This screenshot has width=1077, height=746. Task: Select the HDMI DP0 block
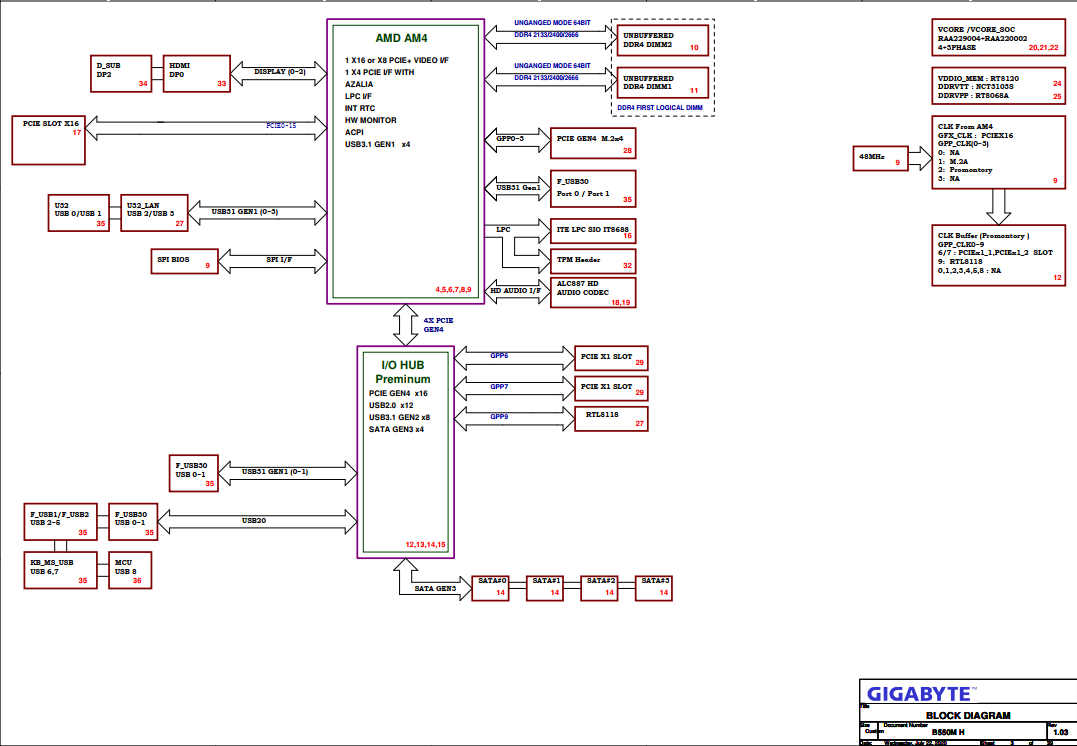pos(196,74)
